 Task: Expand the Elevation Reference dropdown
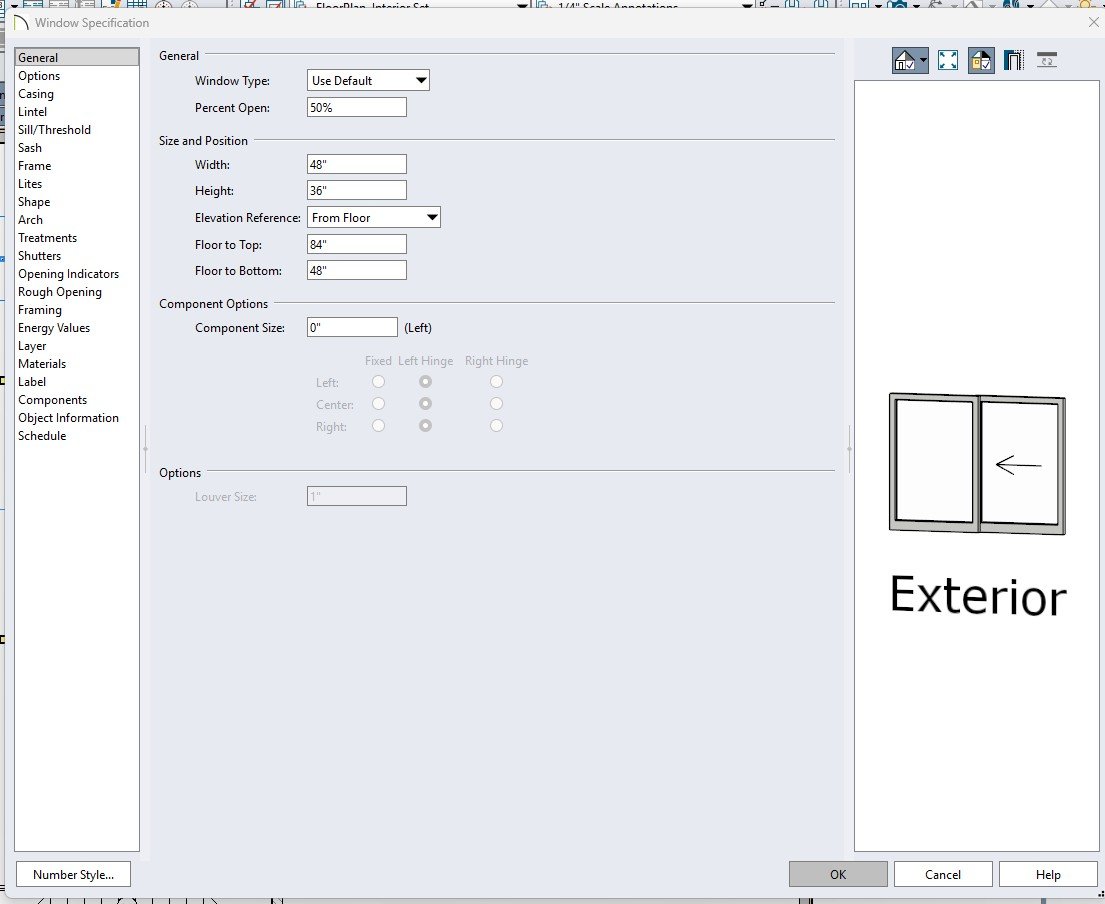tap(374, 217)
